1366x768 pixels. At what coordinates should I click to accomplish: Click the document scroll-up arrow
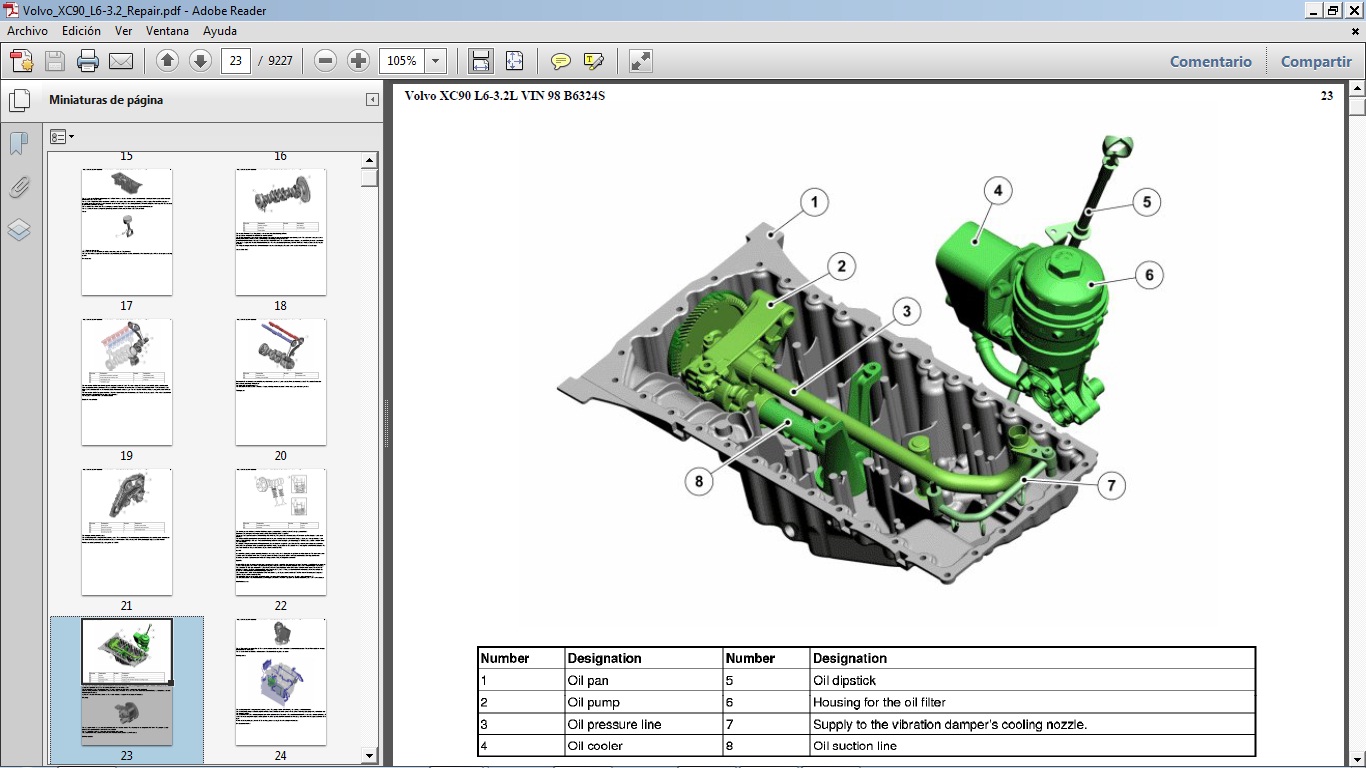point(1357,90)
